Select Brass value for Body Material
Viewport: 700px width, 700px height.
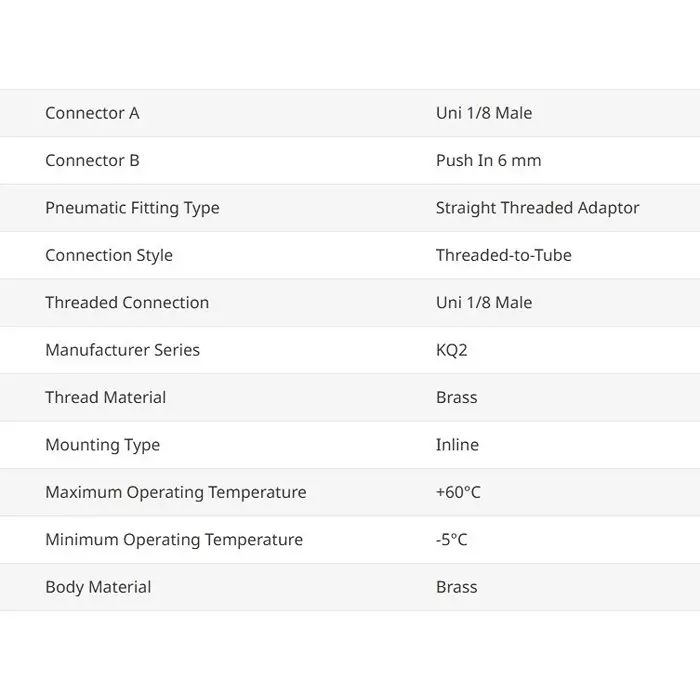[457, 587]
